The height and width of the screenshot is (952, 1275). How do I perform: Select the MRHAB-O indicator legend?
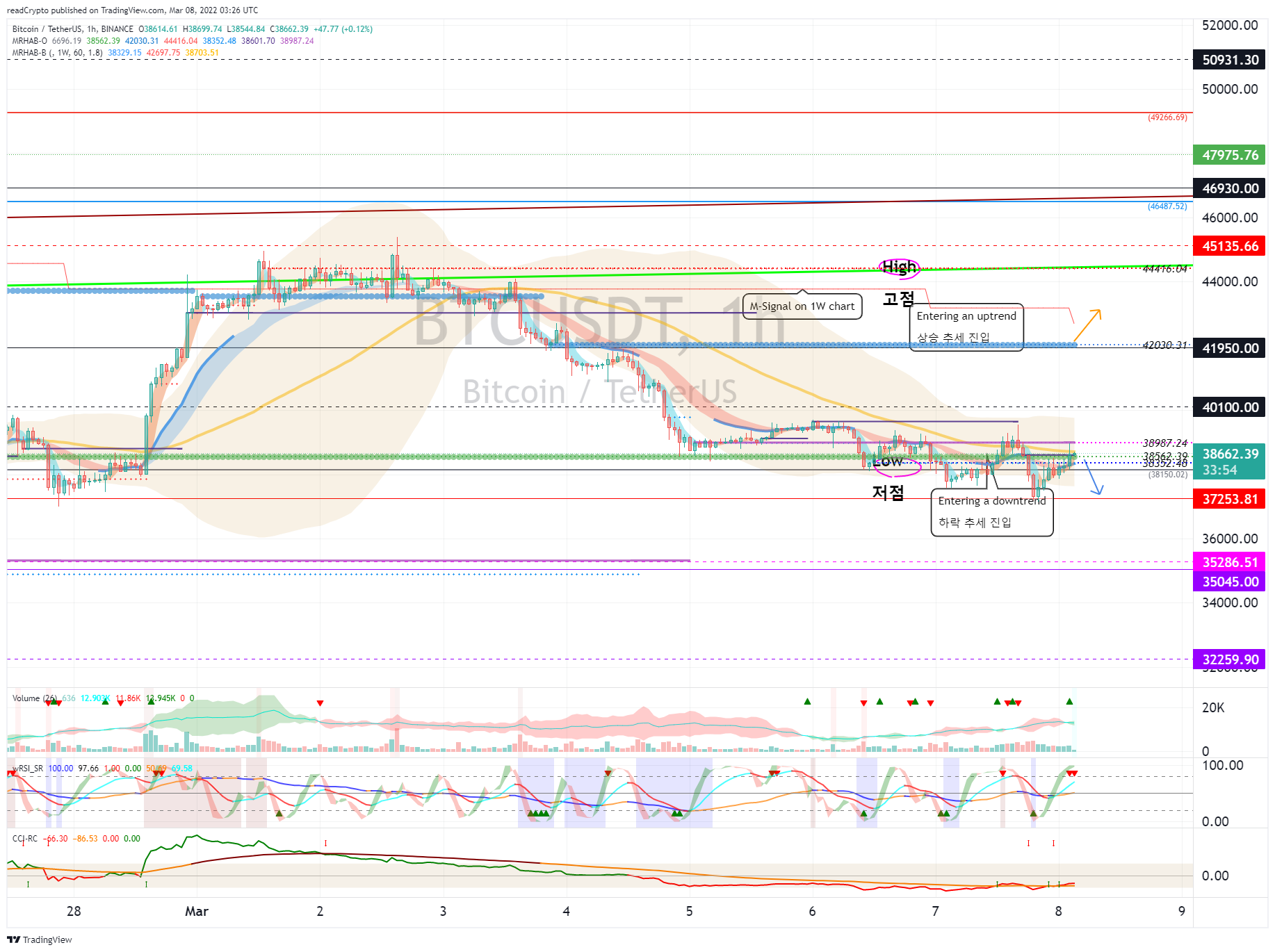coord(30,41)
